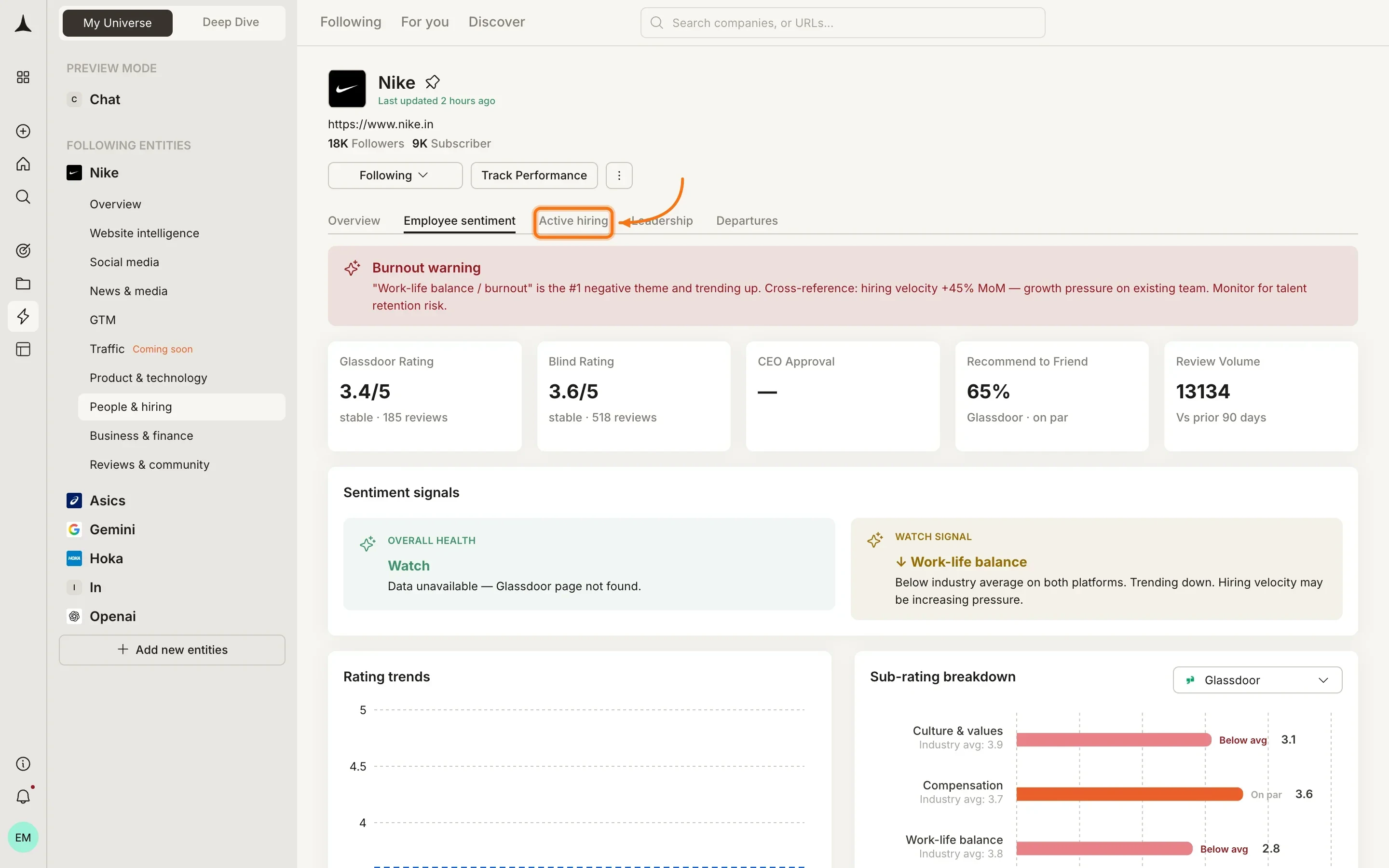1389x868 pixels.
Task: Open the Glassdoor source dropdown
Action: point(1257,680)
